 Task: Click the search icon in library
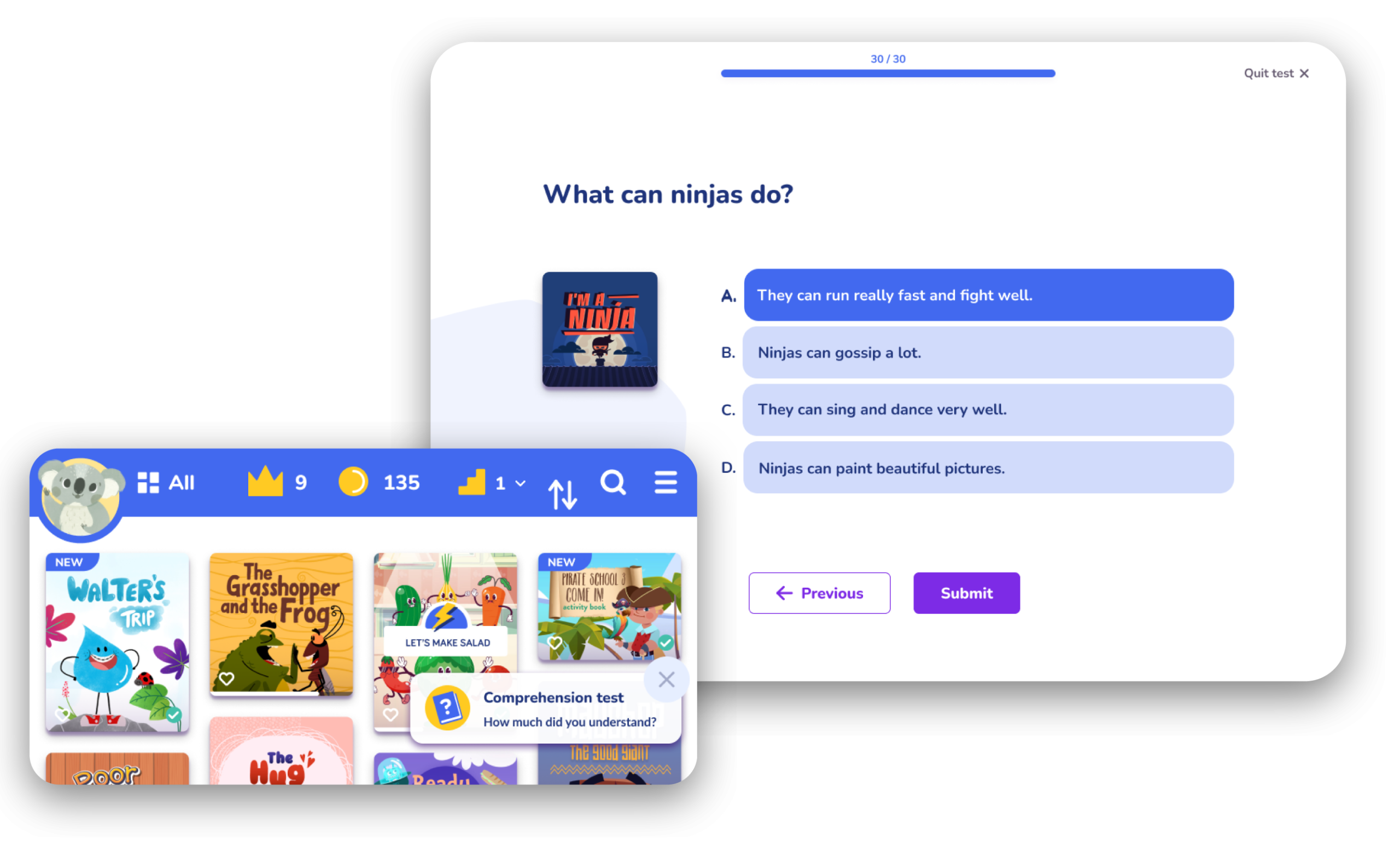click(613, 483)
